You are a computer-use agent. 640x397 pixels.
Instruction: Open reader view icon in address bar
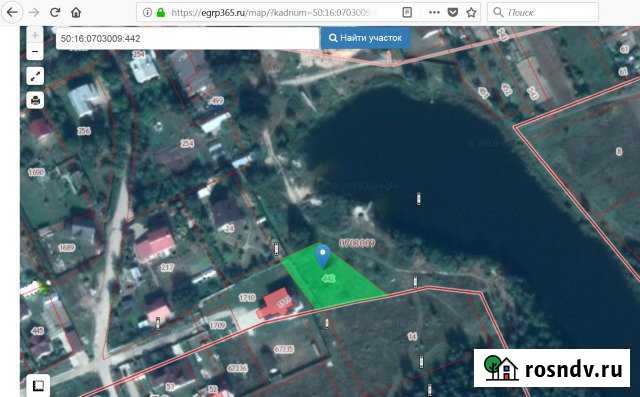pos(407,12)
